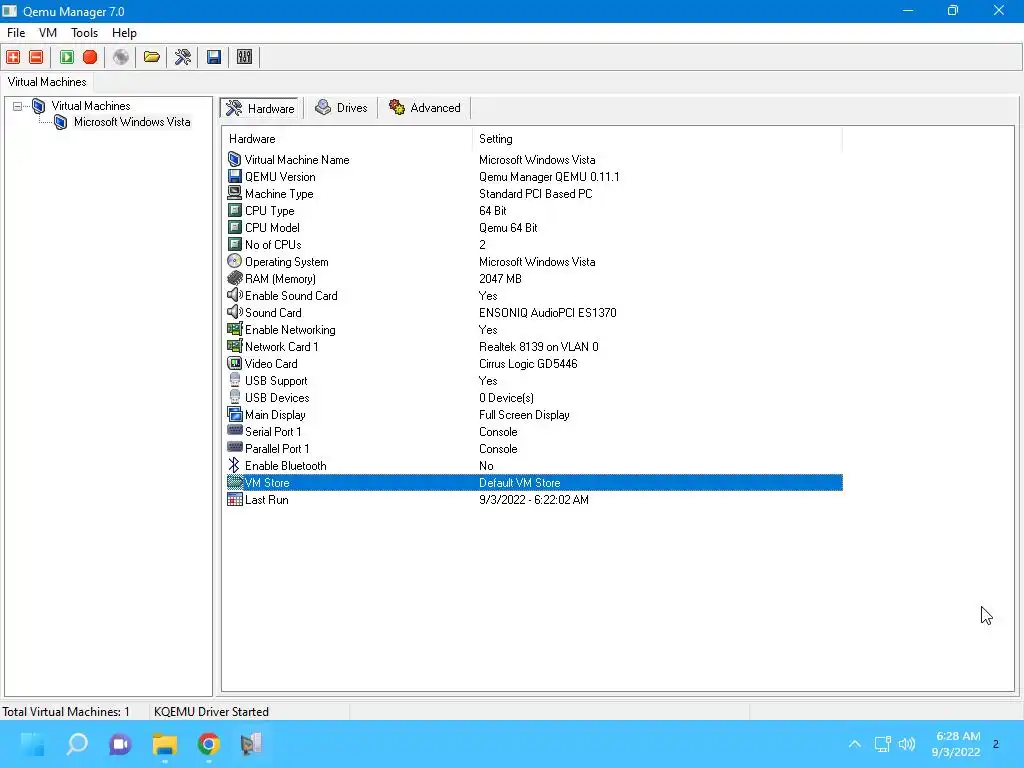
Task: Select the No of CPUs row label
Action: (273, 244)
